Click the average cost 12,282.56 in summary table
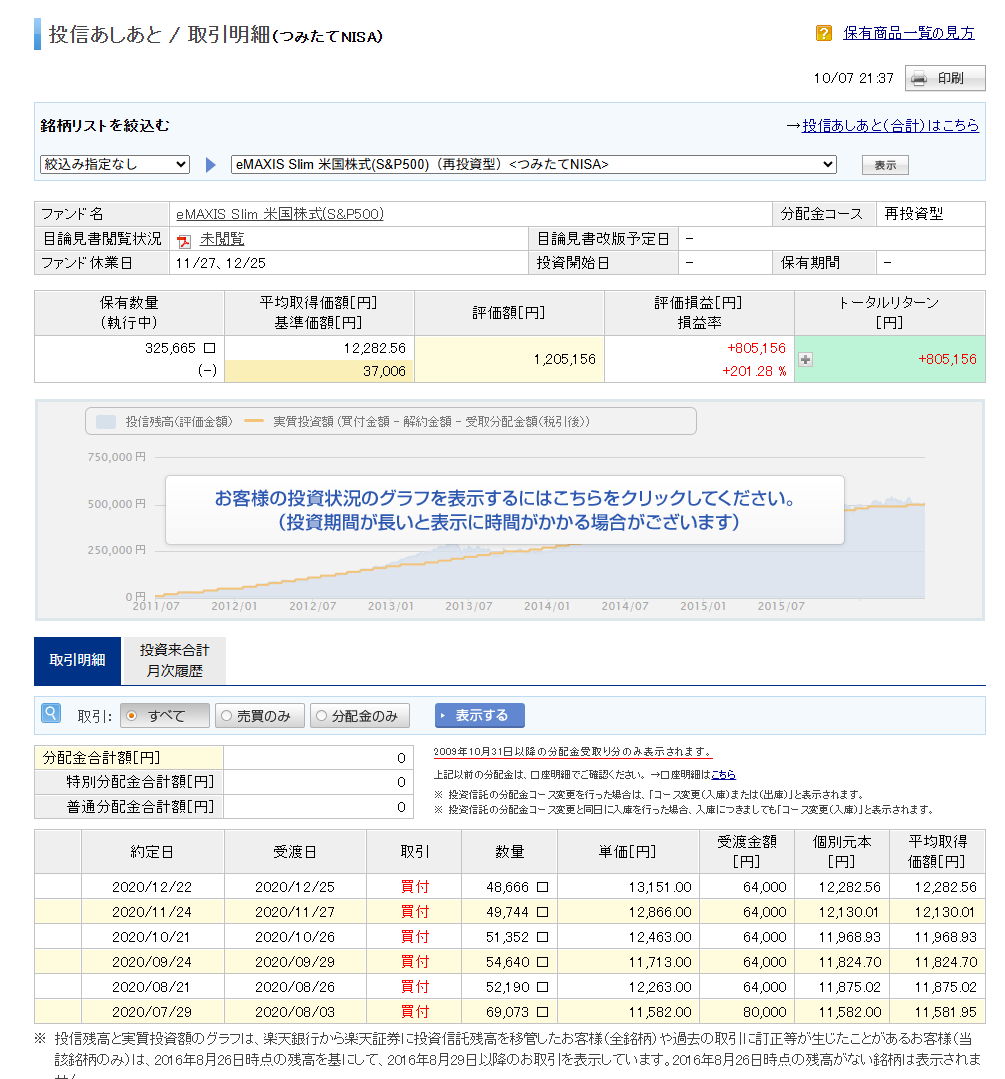The width and height of the screenshot is (1005, 1079). click(375, 348)
